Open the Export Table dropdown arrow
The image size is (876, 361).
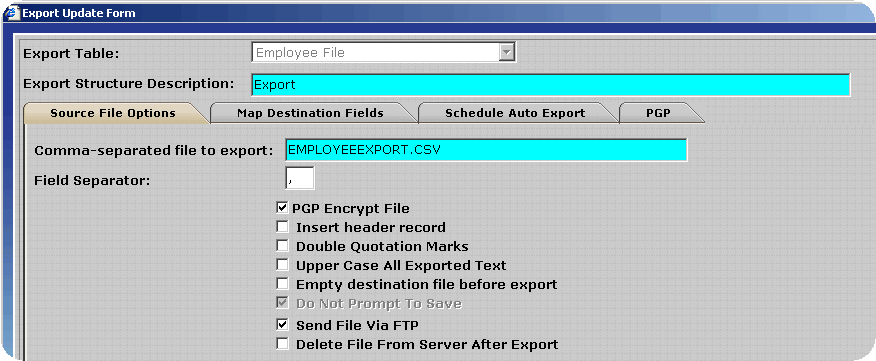506,53
